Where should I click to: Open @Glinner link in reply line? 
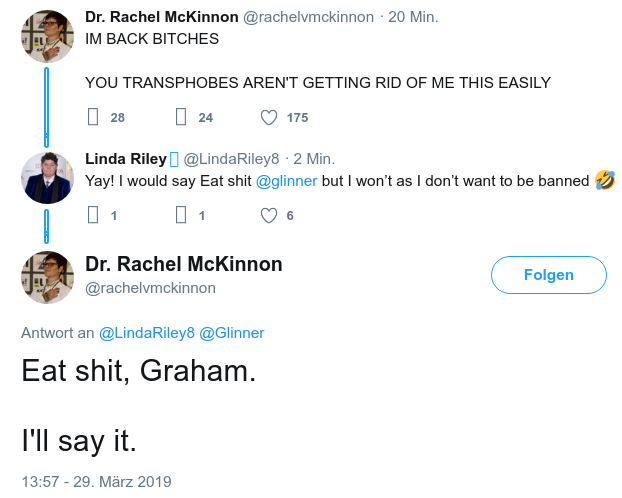(232, 332)
